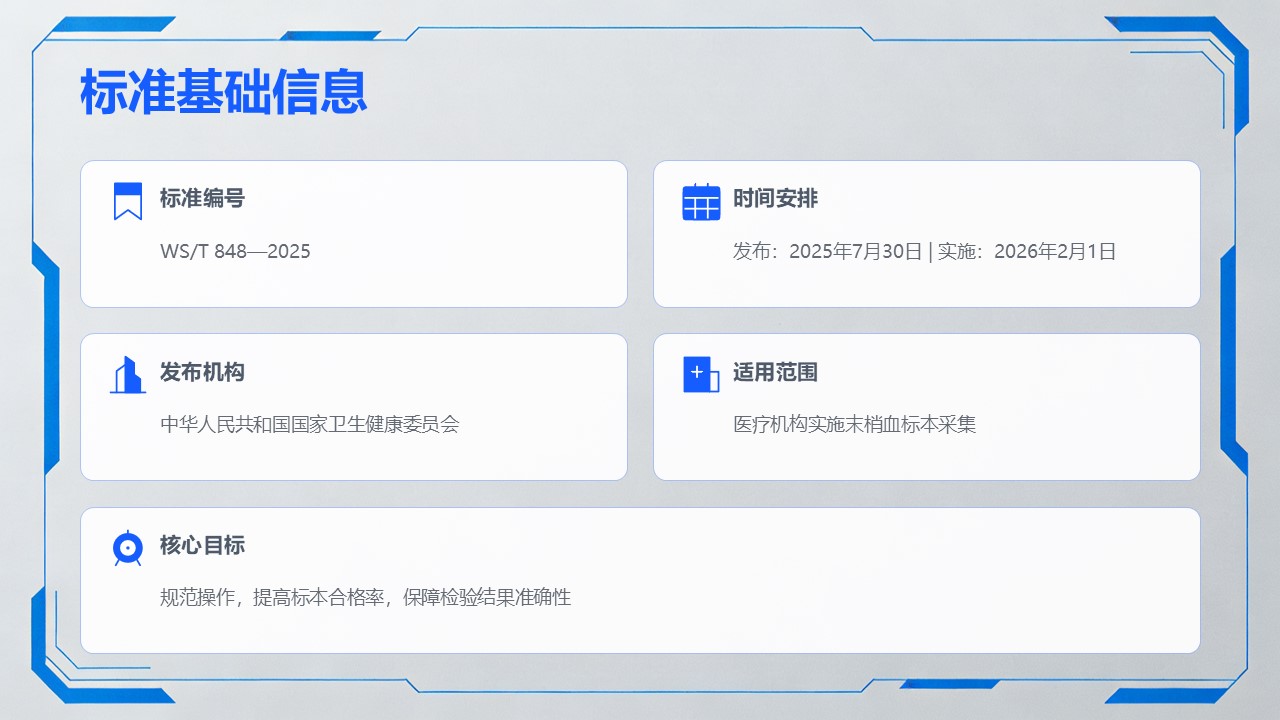Select the standard number text WS/T 848—2025
The width and height of the screenshot is (1280, 720).
pos(235,251)
